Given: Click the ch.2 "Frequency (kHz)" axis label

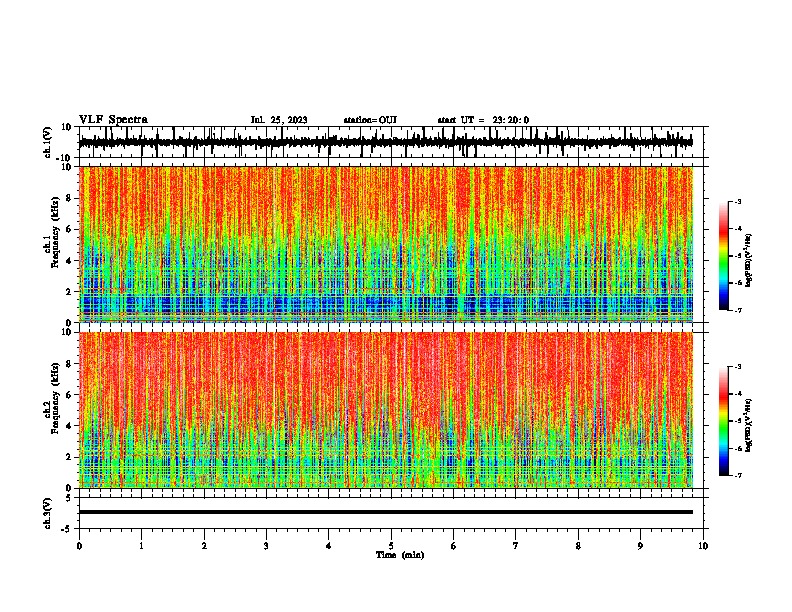Looking at the screenshot, I should click(x=55, y=398).
